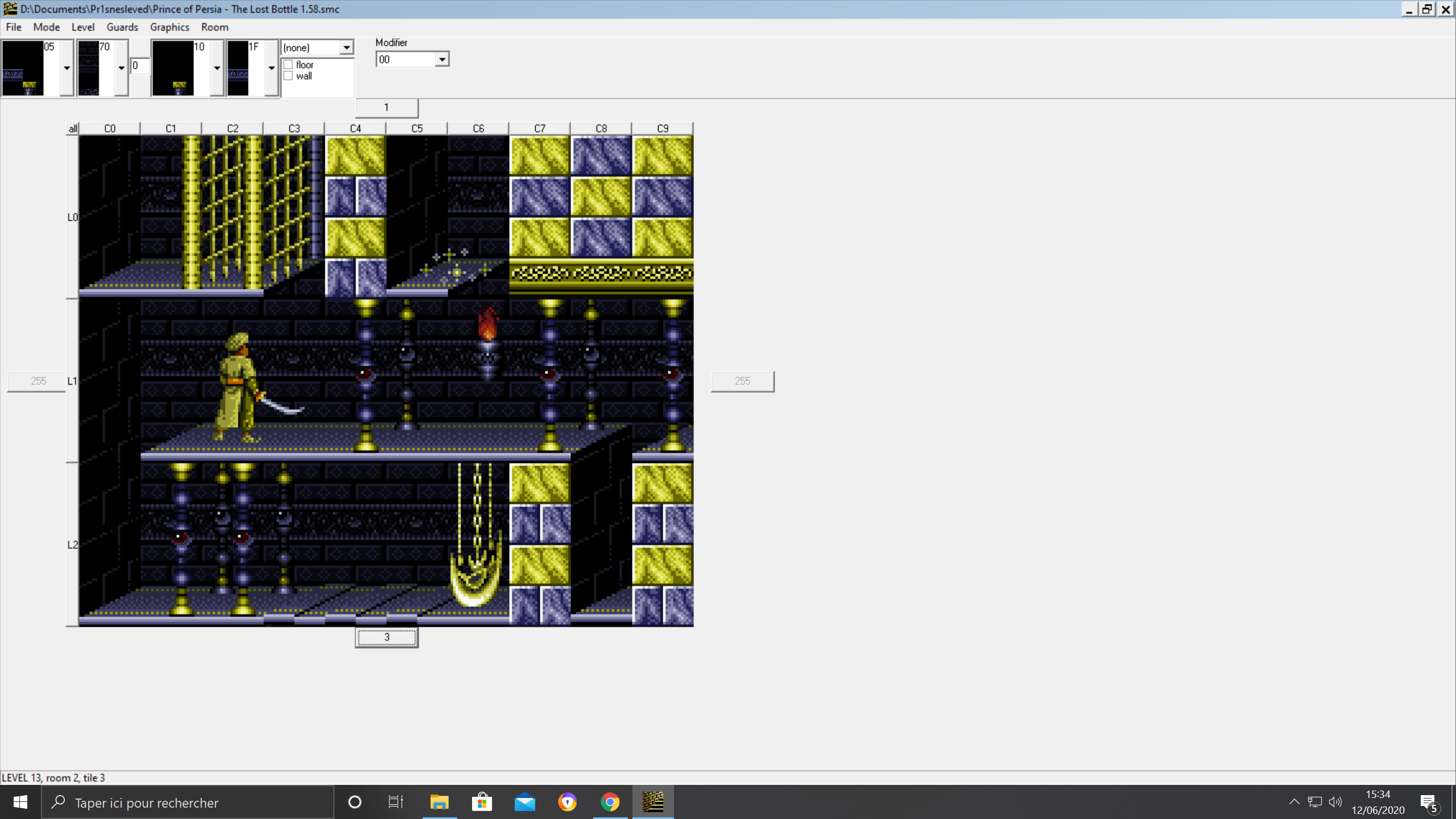Select column header C0
The height and width of the screenshot is (819, 1456).
(110, 129)
